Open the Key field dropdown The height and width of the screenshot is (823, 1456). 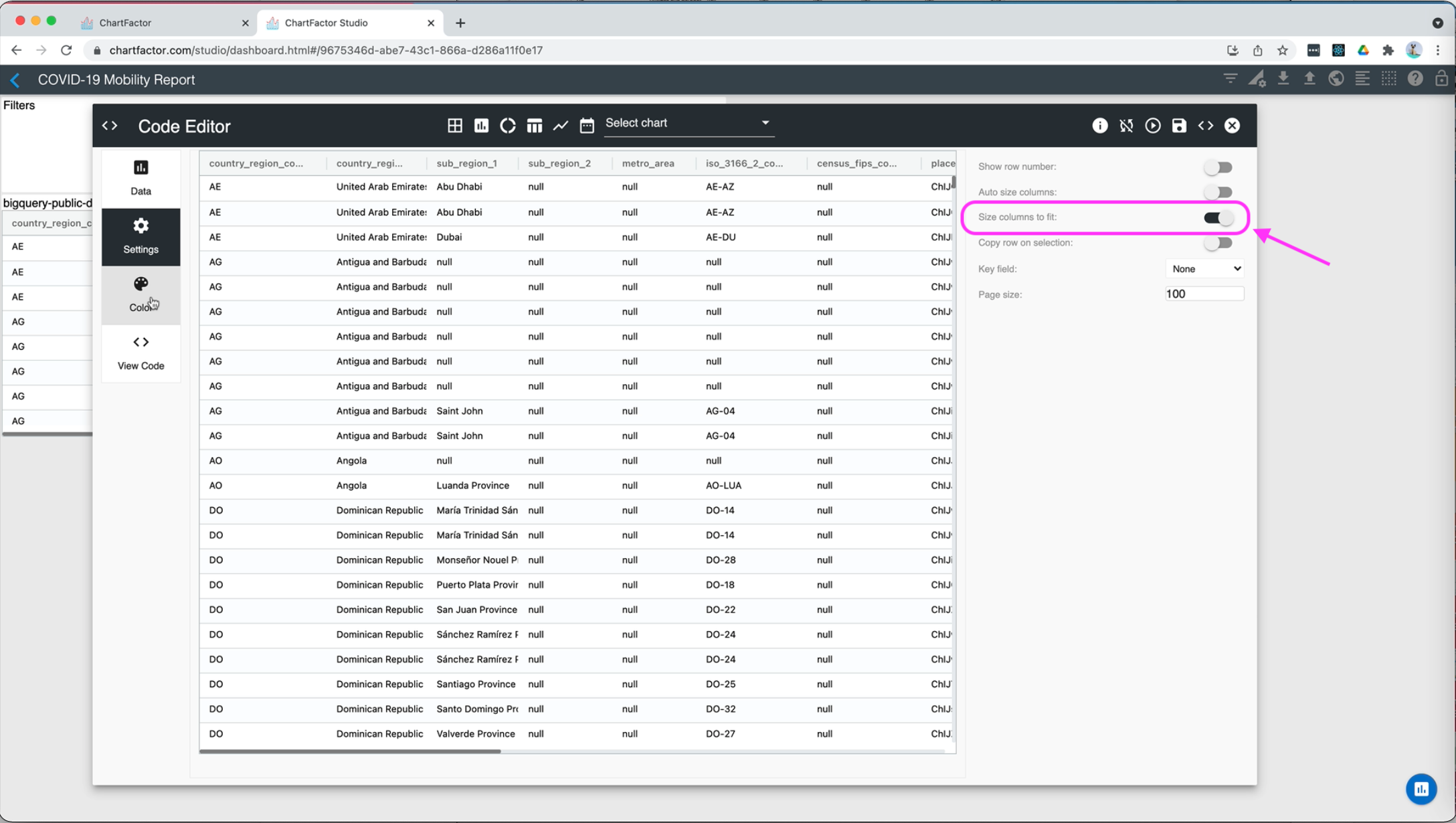click(x=1204, y=269)
